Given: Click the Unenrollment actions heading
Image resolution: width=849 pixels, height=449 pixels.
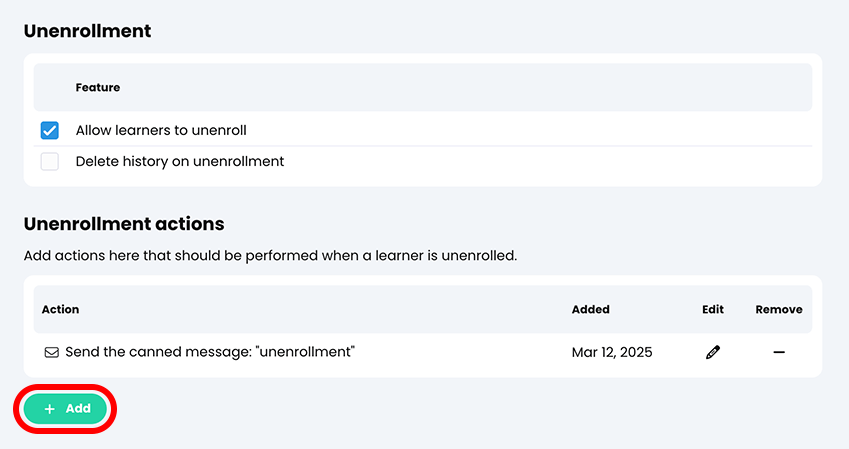Looking at the screenshot, I should coord(124,224).
